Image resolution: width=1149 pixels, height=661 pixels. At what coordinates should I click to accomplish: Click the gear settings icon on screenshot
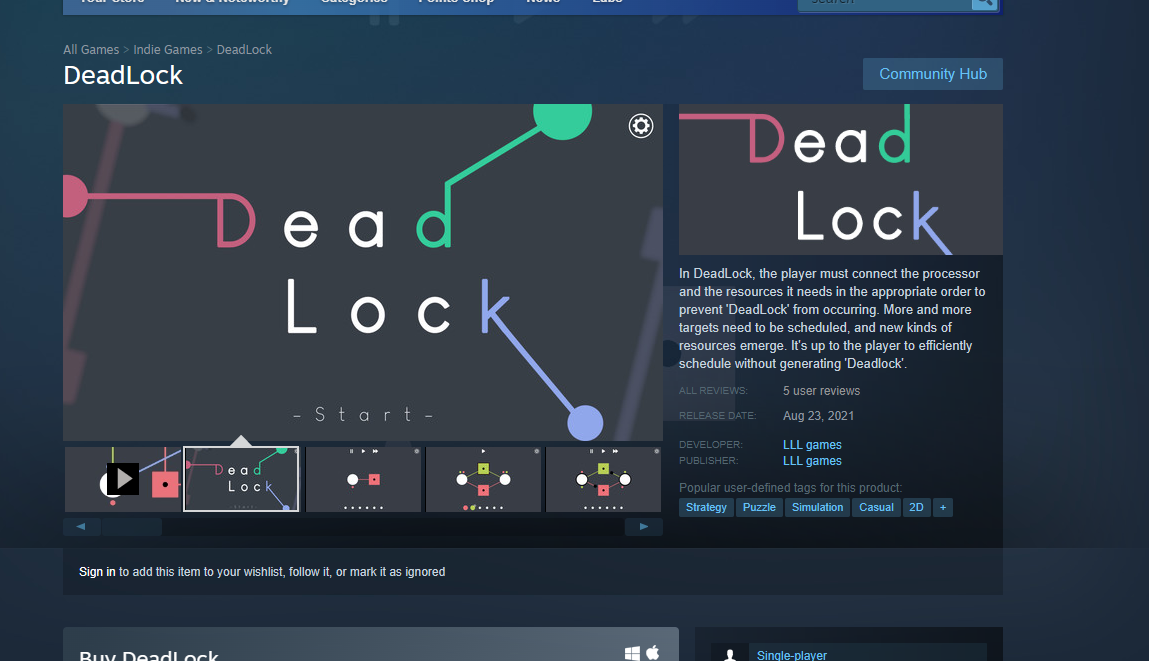[x=640, y=126]
